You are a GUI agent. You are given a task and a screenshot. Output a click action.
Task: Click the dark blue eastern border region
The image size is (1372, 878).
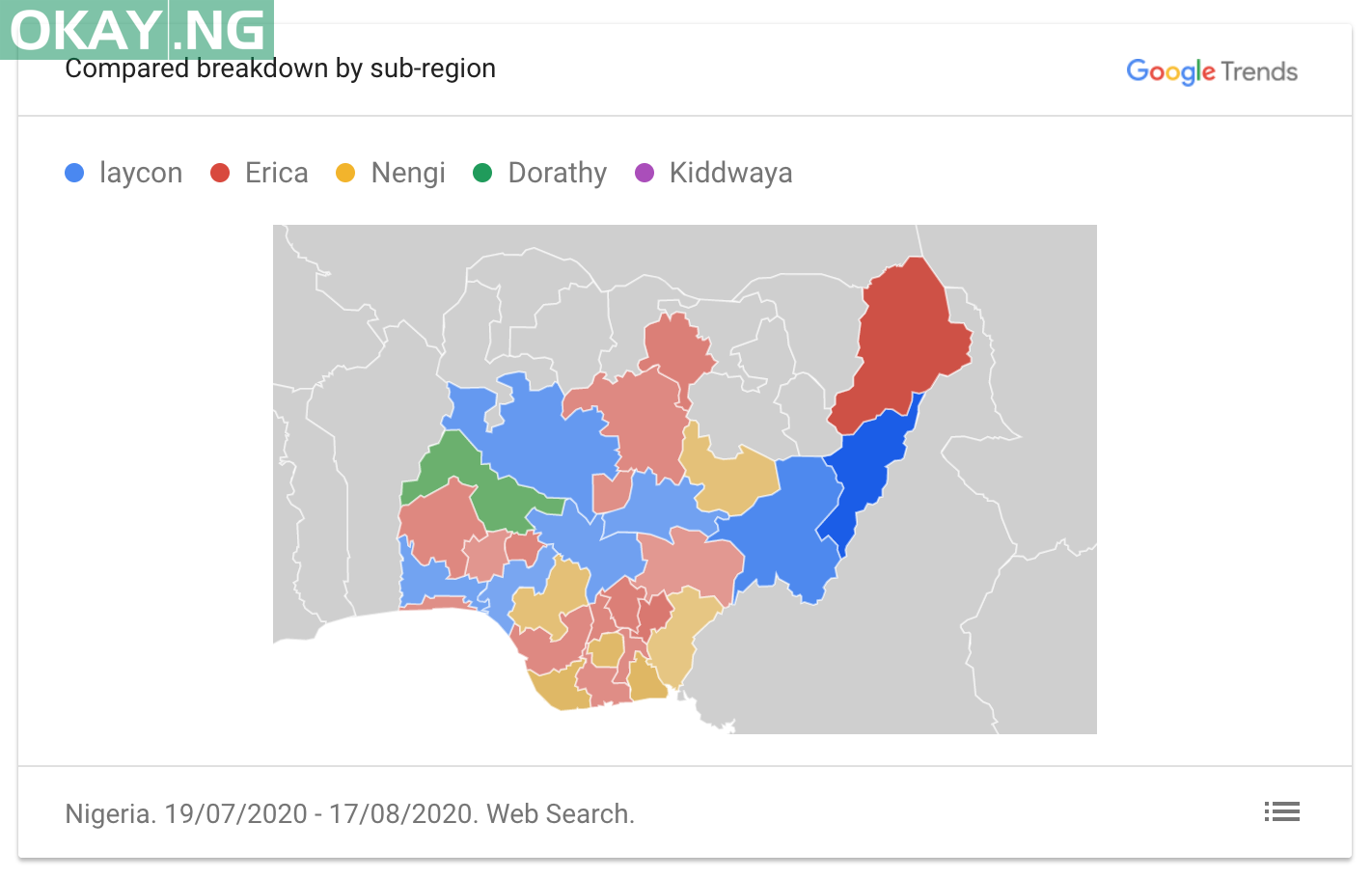click(x=868, y=473)
